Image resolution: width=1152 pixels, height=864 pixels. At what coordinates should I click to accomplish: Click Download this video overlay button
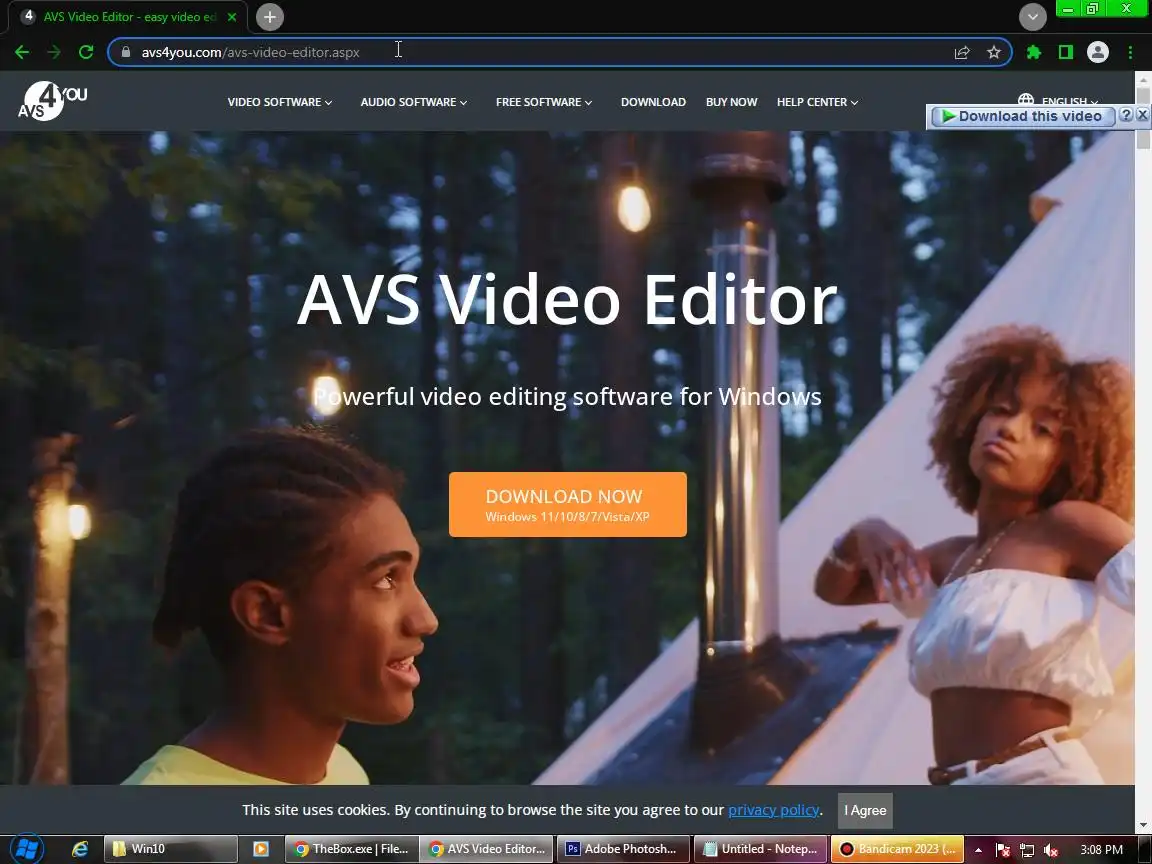tap(1021, 116)
